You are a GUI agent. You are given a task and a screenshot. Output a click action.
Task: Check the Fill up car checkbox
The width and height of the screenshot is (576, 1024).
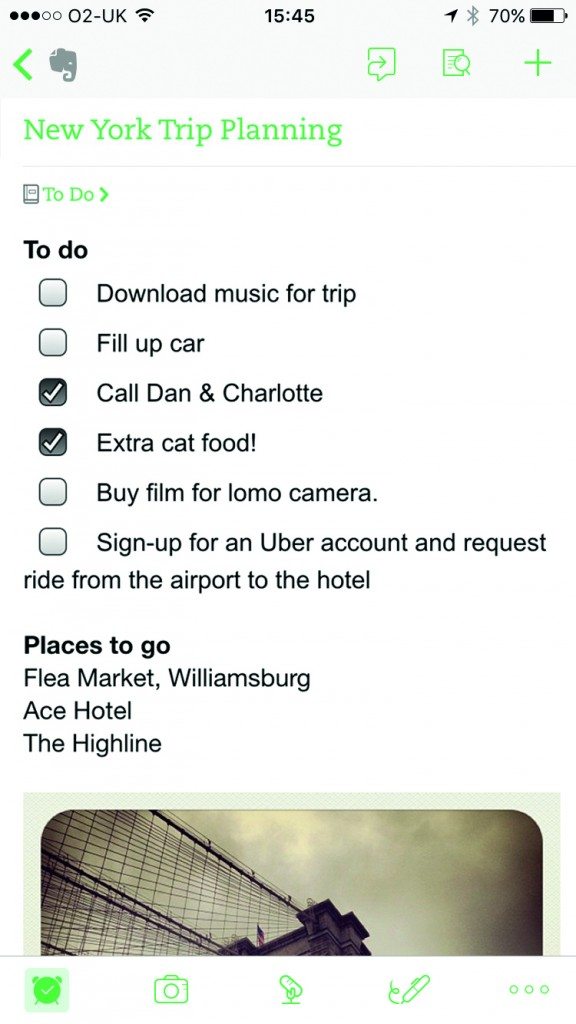52,342
